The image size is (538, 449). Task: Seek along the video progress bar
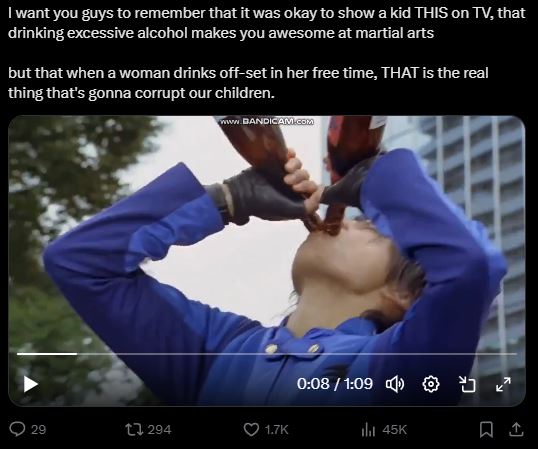tap(267, 353)
